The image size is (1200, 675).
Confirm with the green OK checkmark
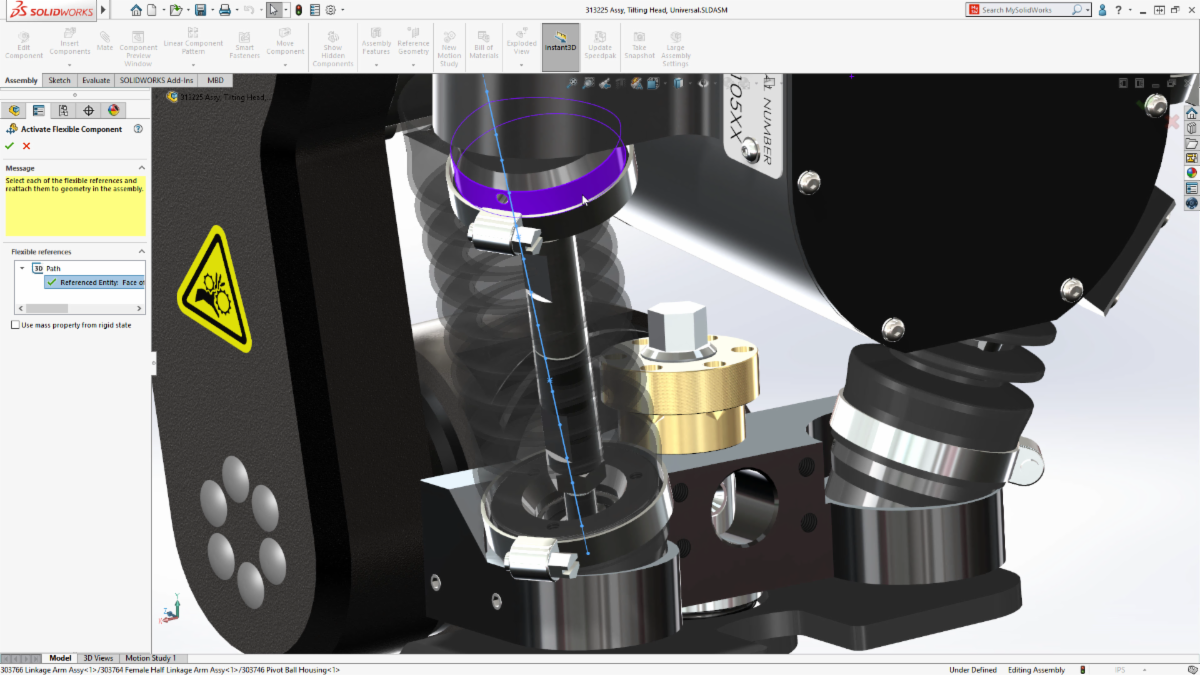click(x=10, y=146)
